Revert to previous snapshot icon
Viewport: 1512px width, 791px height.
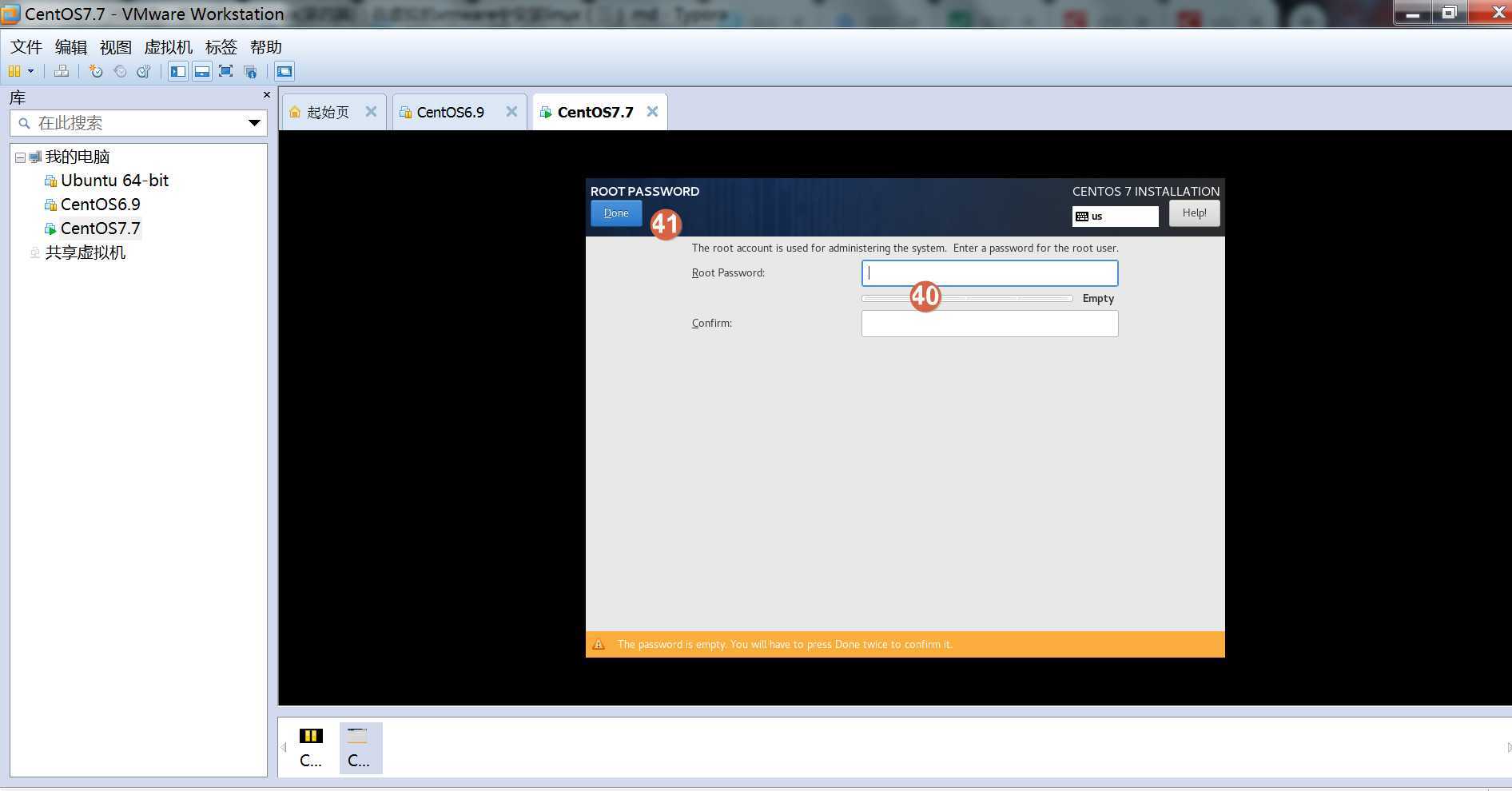[x=120, y=71]
